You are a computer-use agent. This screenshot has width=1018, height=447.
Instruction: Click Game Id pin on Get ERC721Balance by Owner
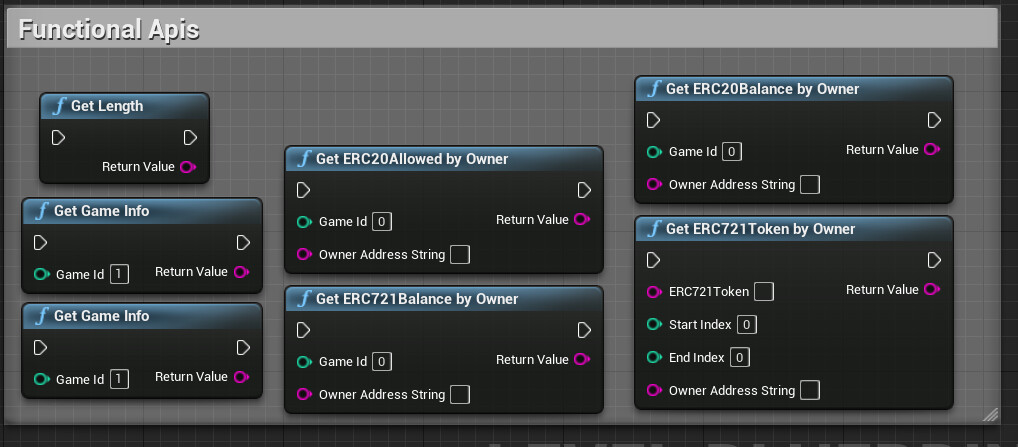tap(304, 362)
